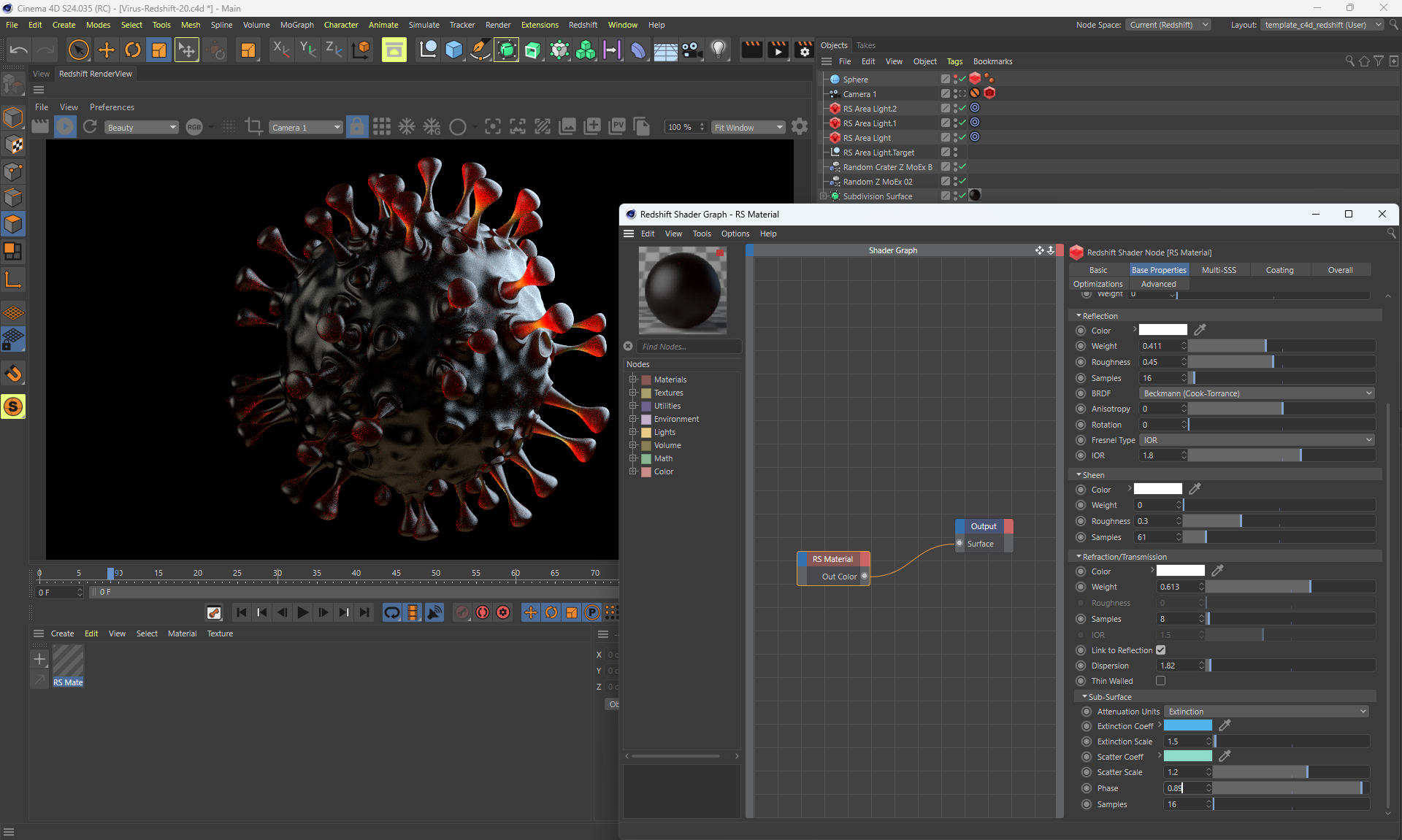1402x840 pixels.
Task: Click the RenderView crop region icon
Action: [253, 127]
